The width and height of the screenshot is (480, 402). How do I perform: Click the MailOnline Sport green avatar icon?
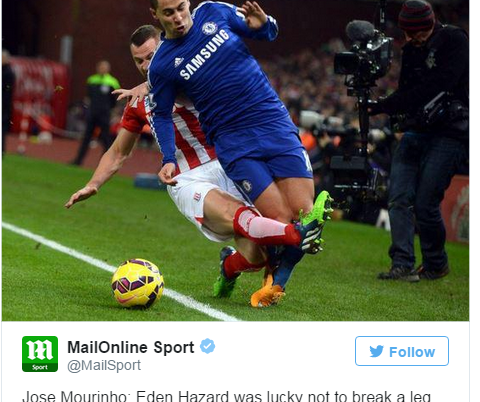40,354
